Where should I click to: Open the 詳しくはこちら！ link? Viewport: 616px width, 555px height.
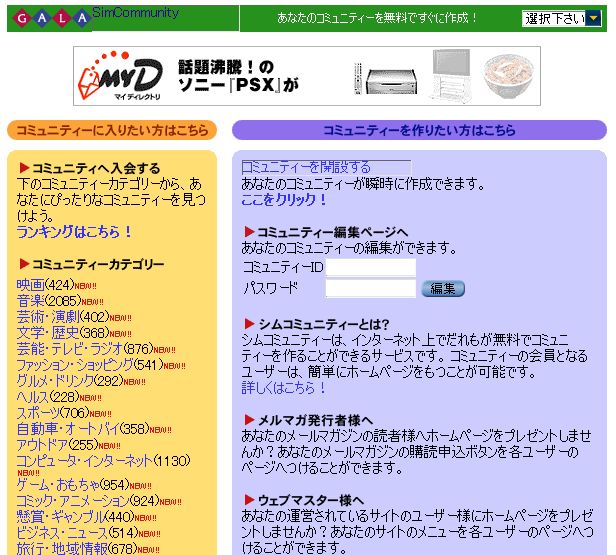coord(284,388)
